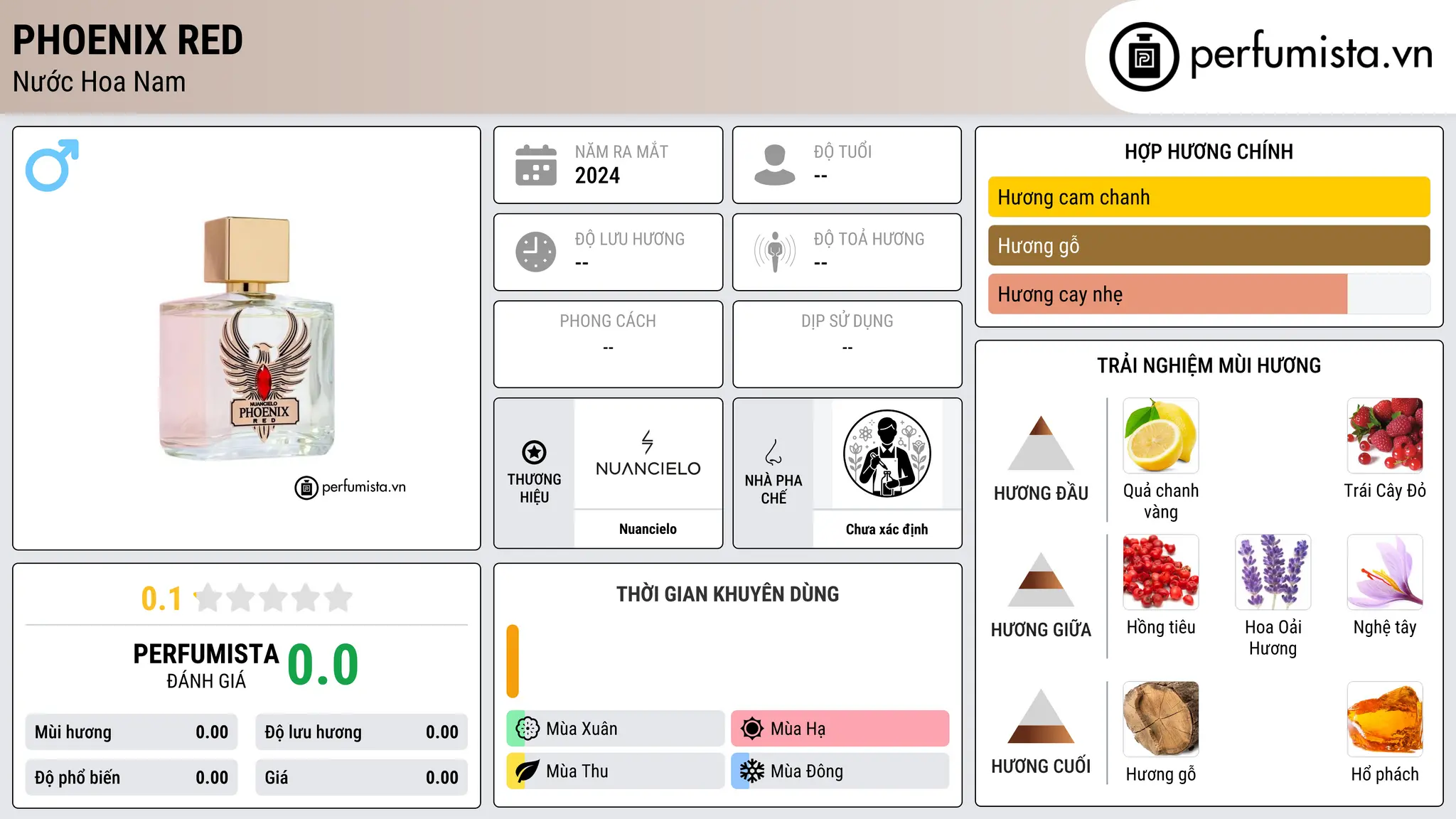Click the Trải Nghiệm Mùi Hương heading

(x=1209, y=365)
